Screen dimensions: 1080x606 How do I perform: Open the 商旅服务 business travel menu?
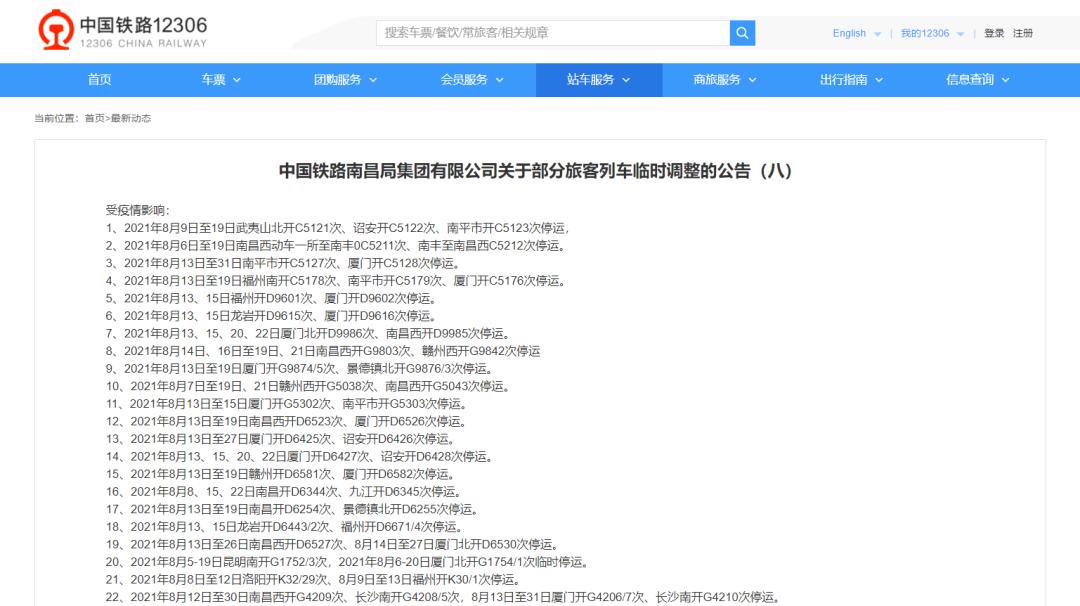point(725,80)
